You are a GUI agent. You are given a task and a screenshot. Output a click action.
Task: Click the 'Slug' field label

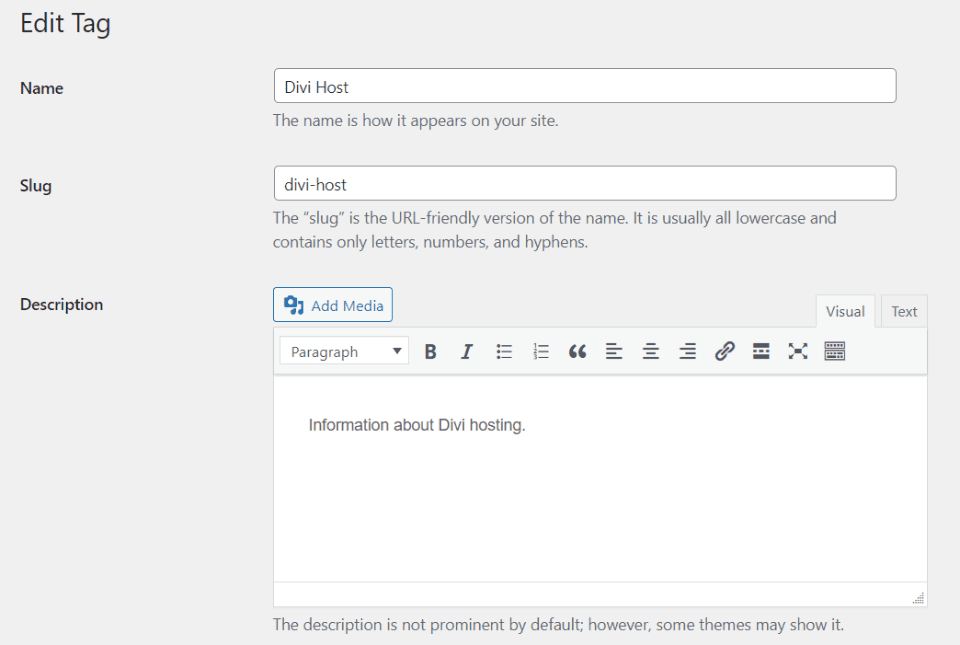pos(36,185)
